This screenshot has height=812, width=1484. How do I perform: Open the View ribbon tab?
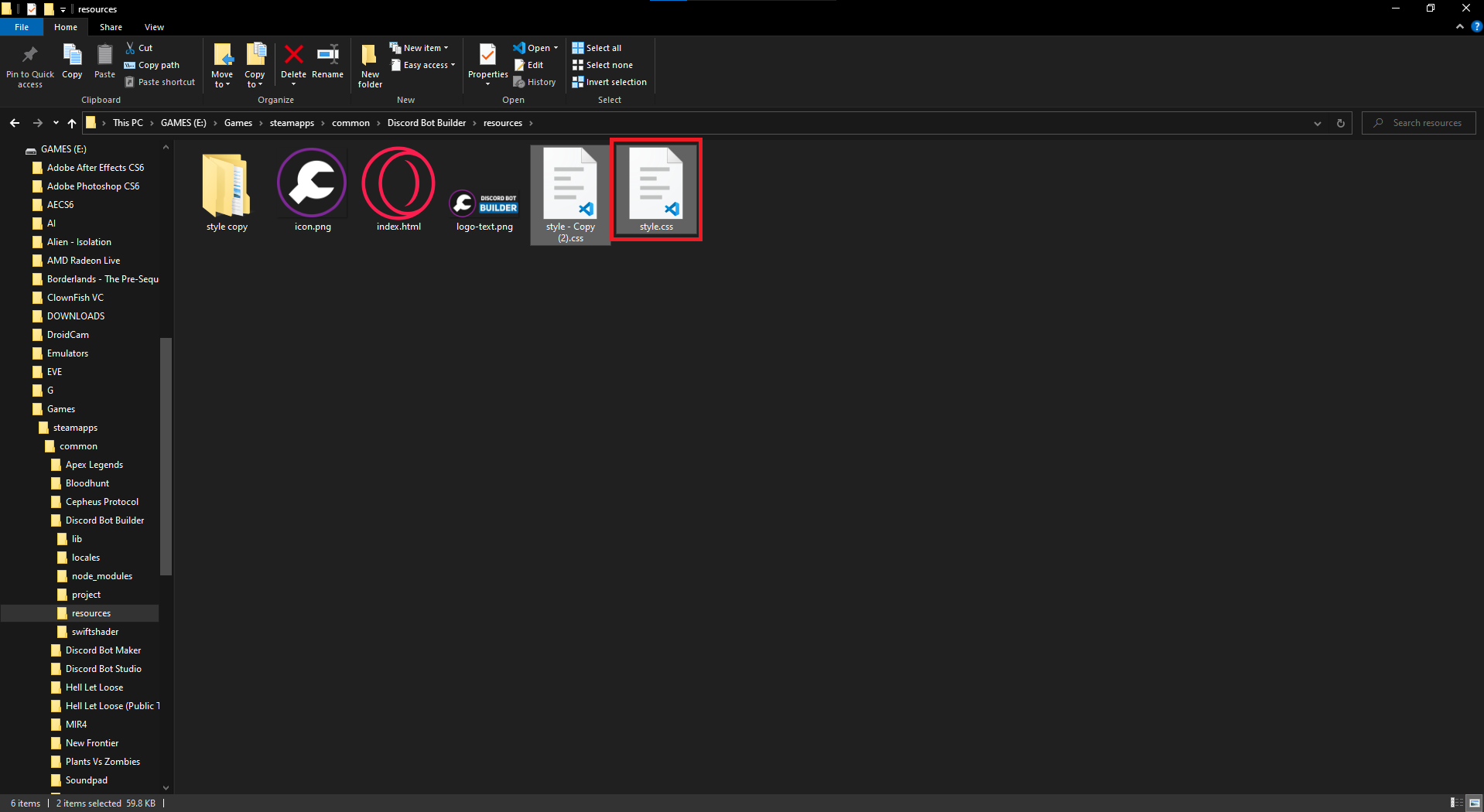point(154,27)
